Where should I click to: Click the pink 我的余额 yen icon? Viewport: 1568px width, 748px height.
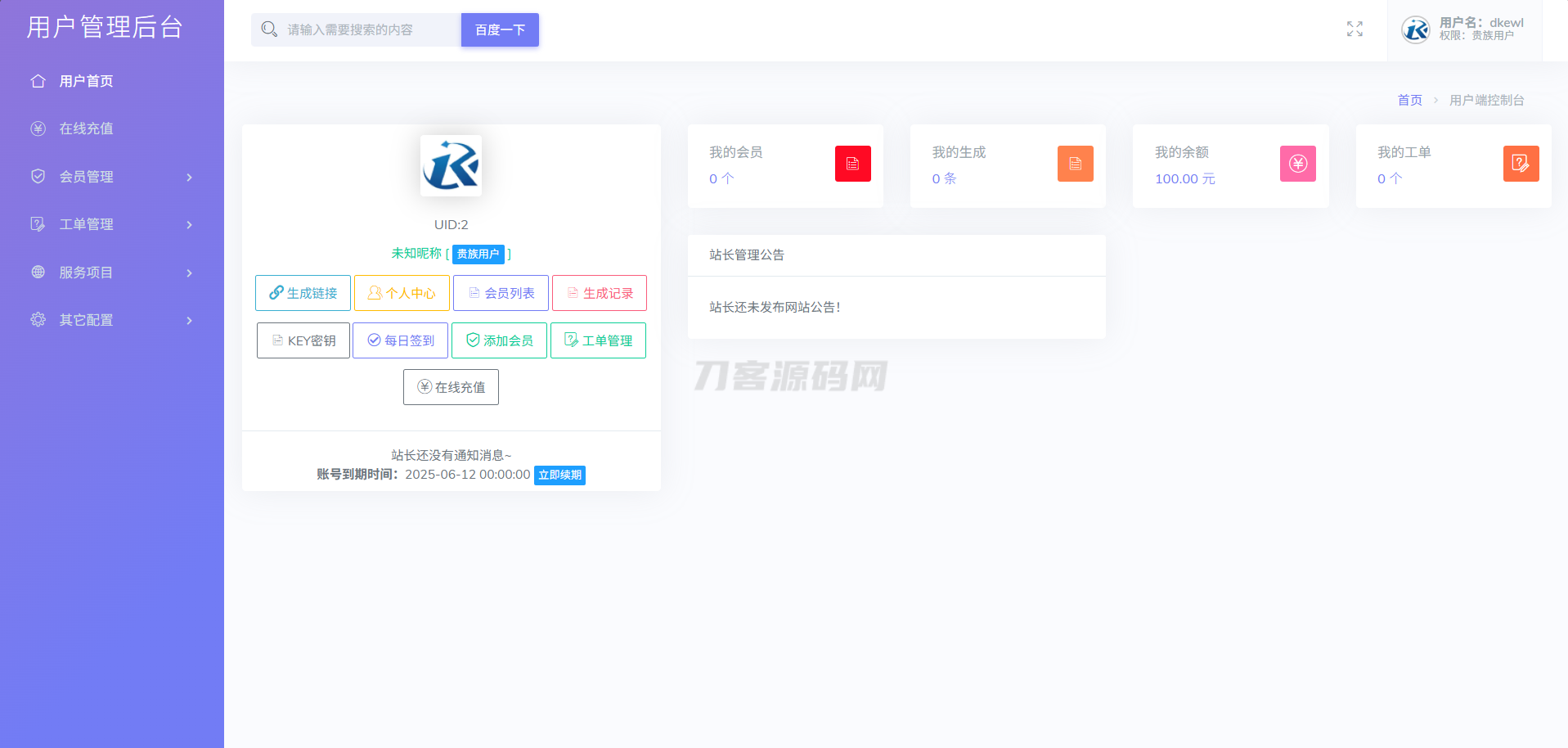1297,164
